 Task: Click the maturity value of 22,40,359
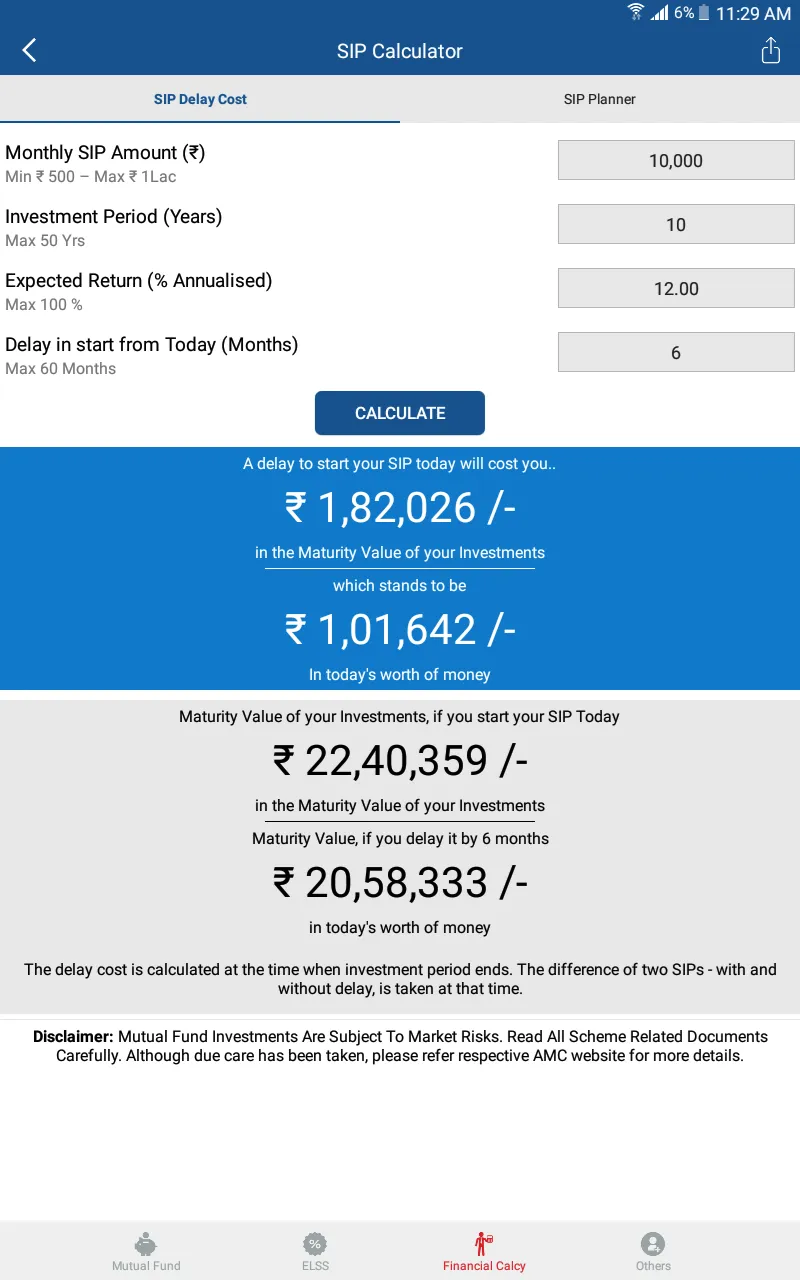(x=400, y=761)
